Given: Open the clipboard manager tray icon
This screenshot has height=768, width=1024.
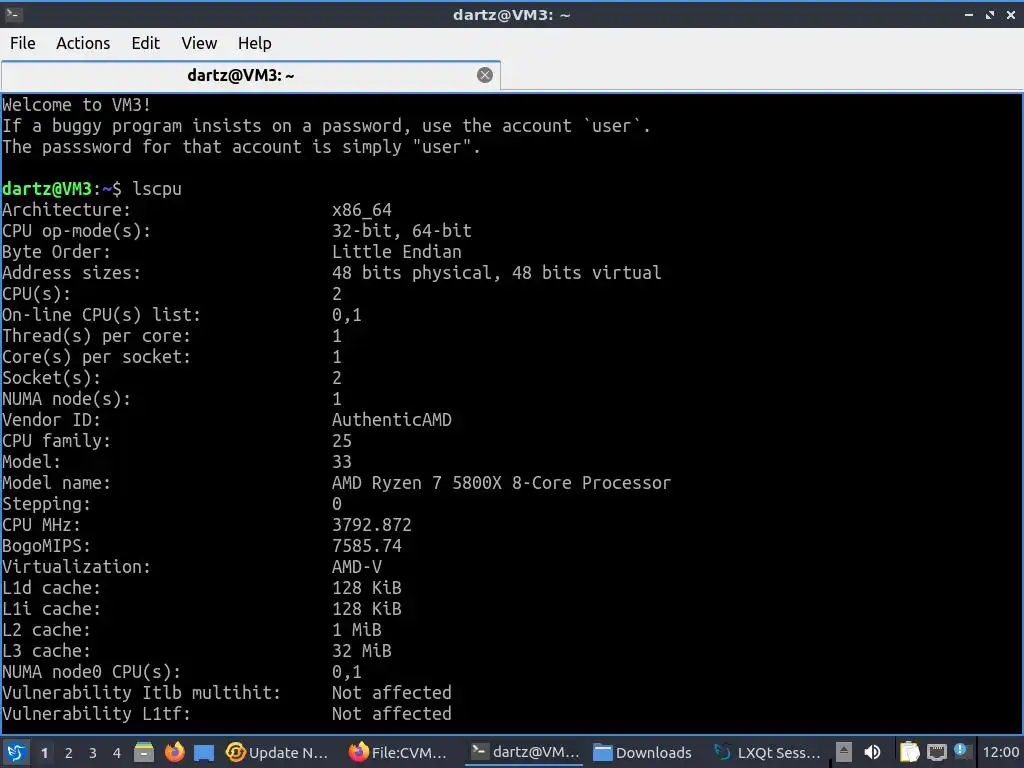Looking at the screenshot, I should pos(909,752).
